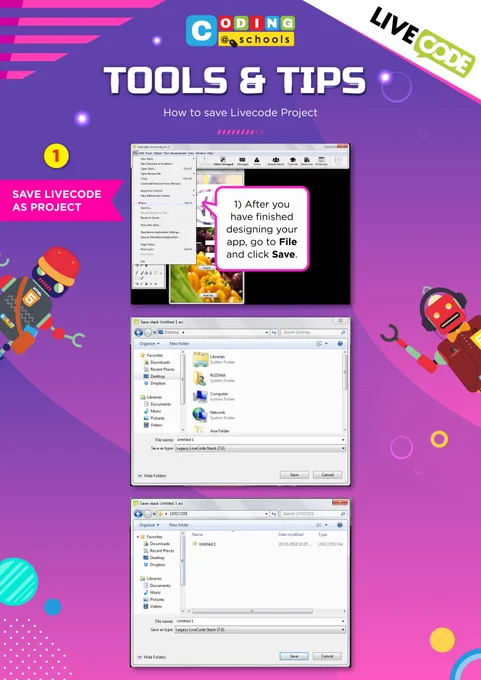Click the Back arrow in LIVECODE folder dialog

click(x=138, y=514)
